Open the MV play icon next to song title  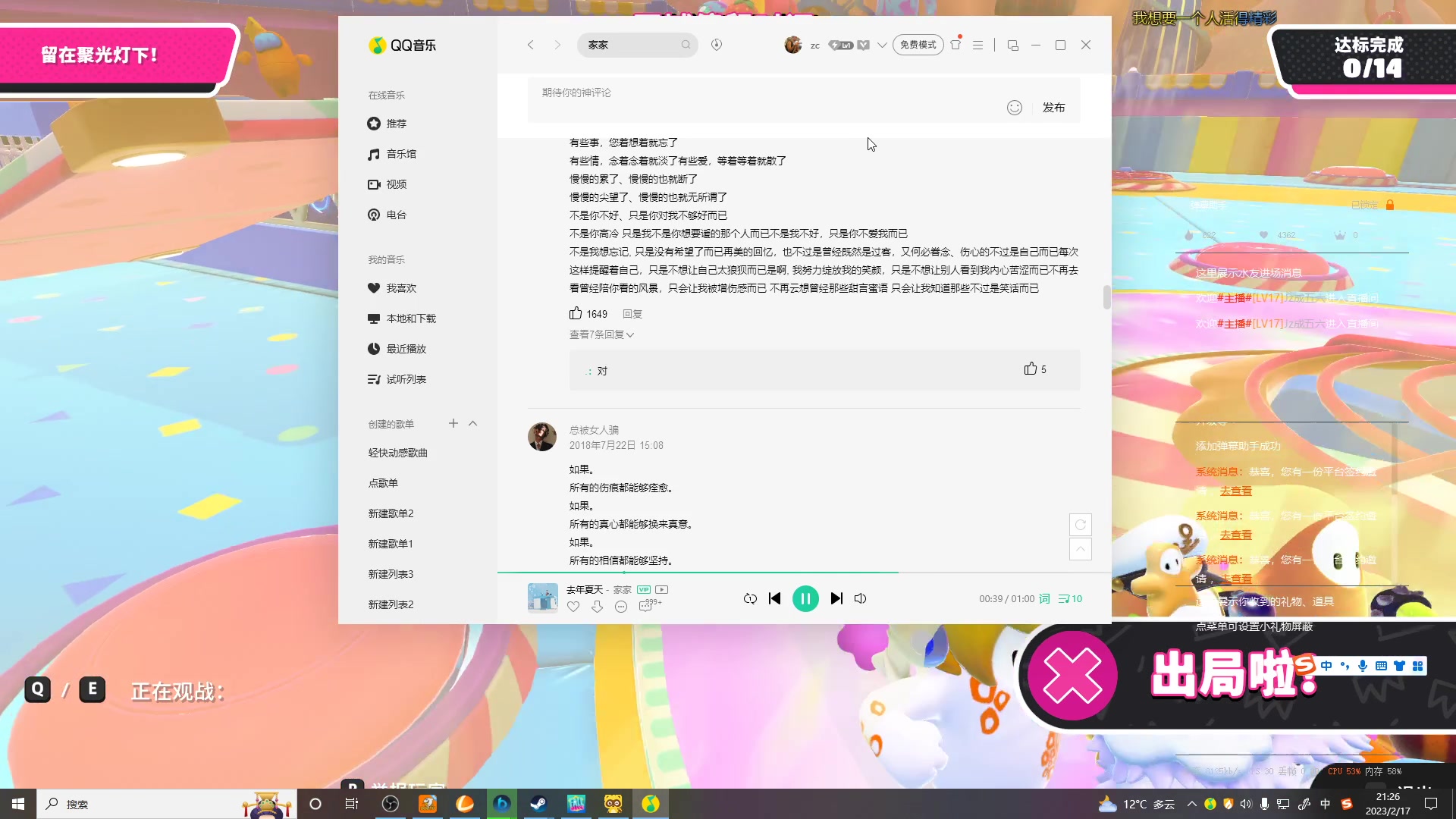pyautogui.click(x=662, y=589)
